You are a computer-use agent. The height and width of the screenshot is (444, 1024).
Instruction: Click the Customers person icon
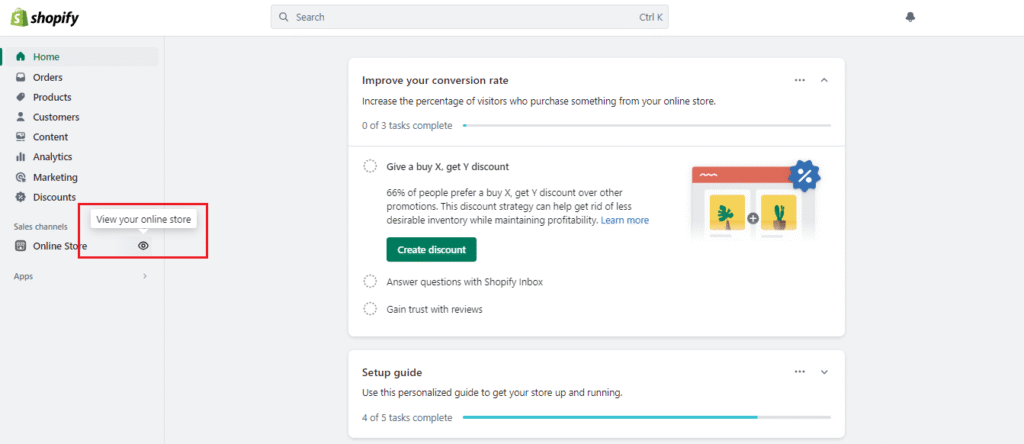click(x=21, y=117)
